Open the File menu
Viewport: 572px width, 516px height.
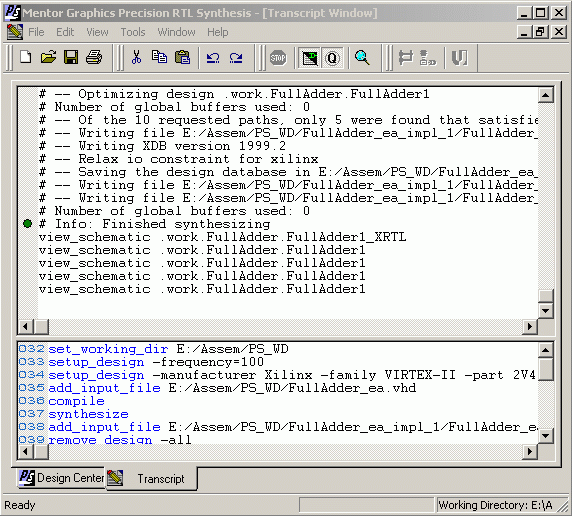tap(36, 32)
